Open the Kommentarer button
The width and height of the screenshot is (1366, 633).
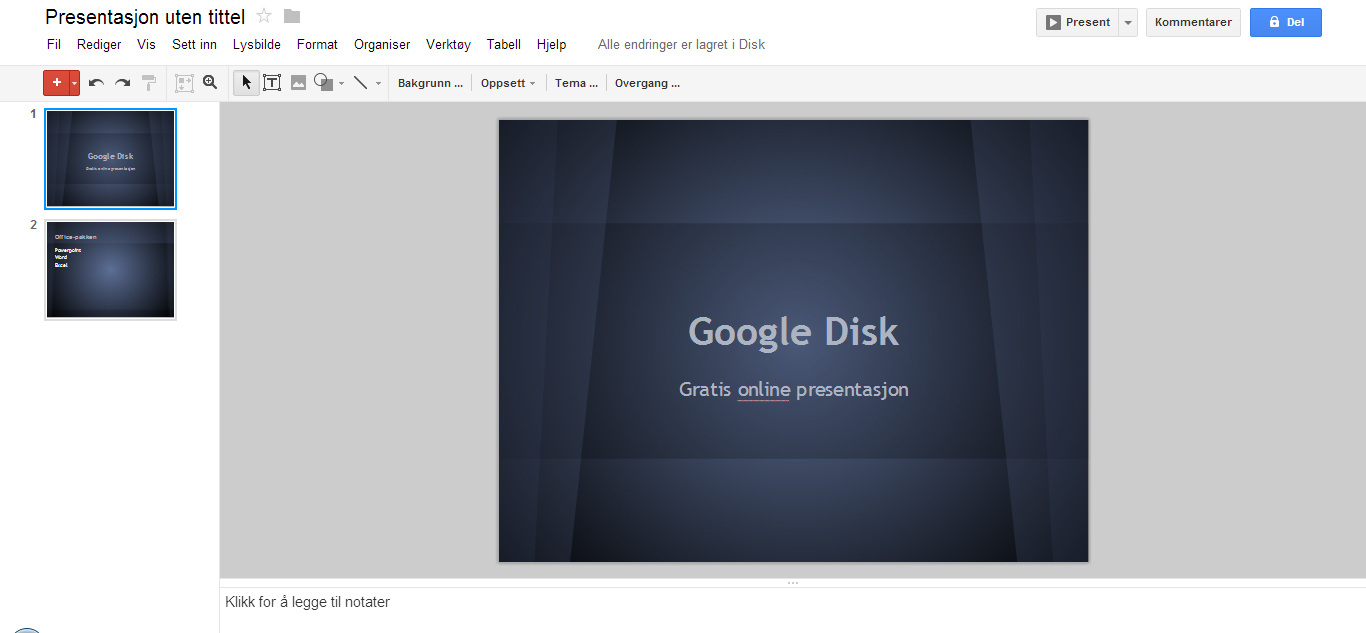1193,22
